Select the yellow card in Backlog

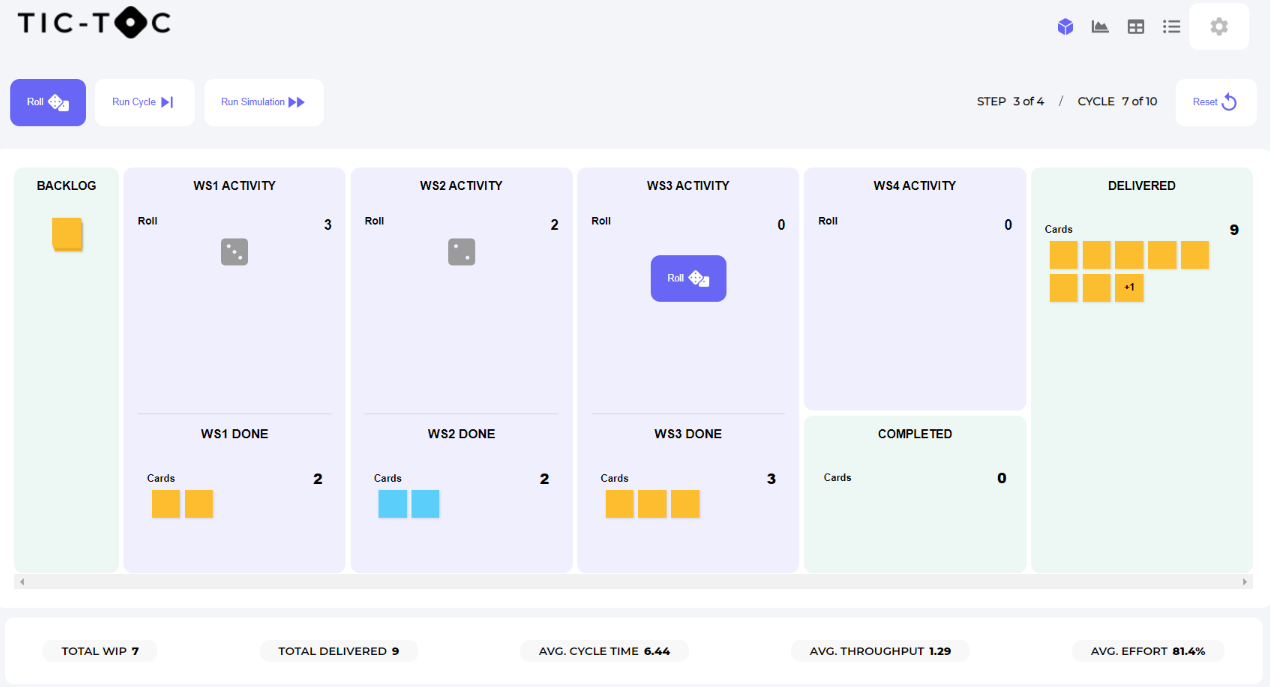(67, 235)
